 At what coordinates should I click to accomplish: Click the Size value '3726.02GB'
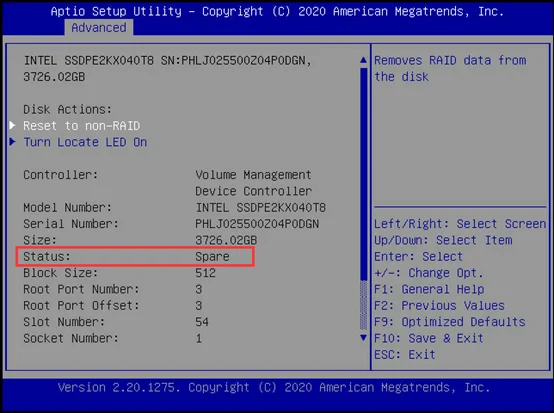[x=226, y=240]
